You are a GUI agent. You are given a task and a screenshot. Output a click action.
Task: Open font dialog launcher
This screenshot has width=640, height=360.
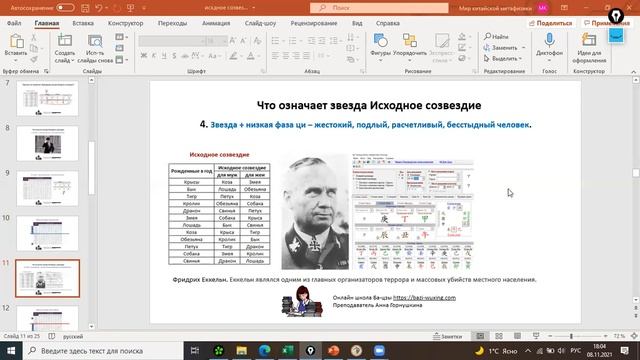pyautogui.click(x=263, y=71)
